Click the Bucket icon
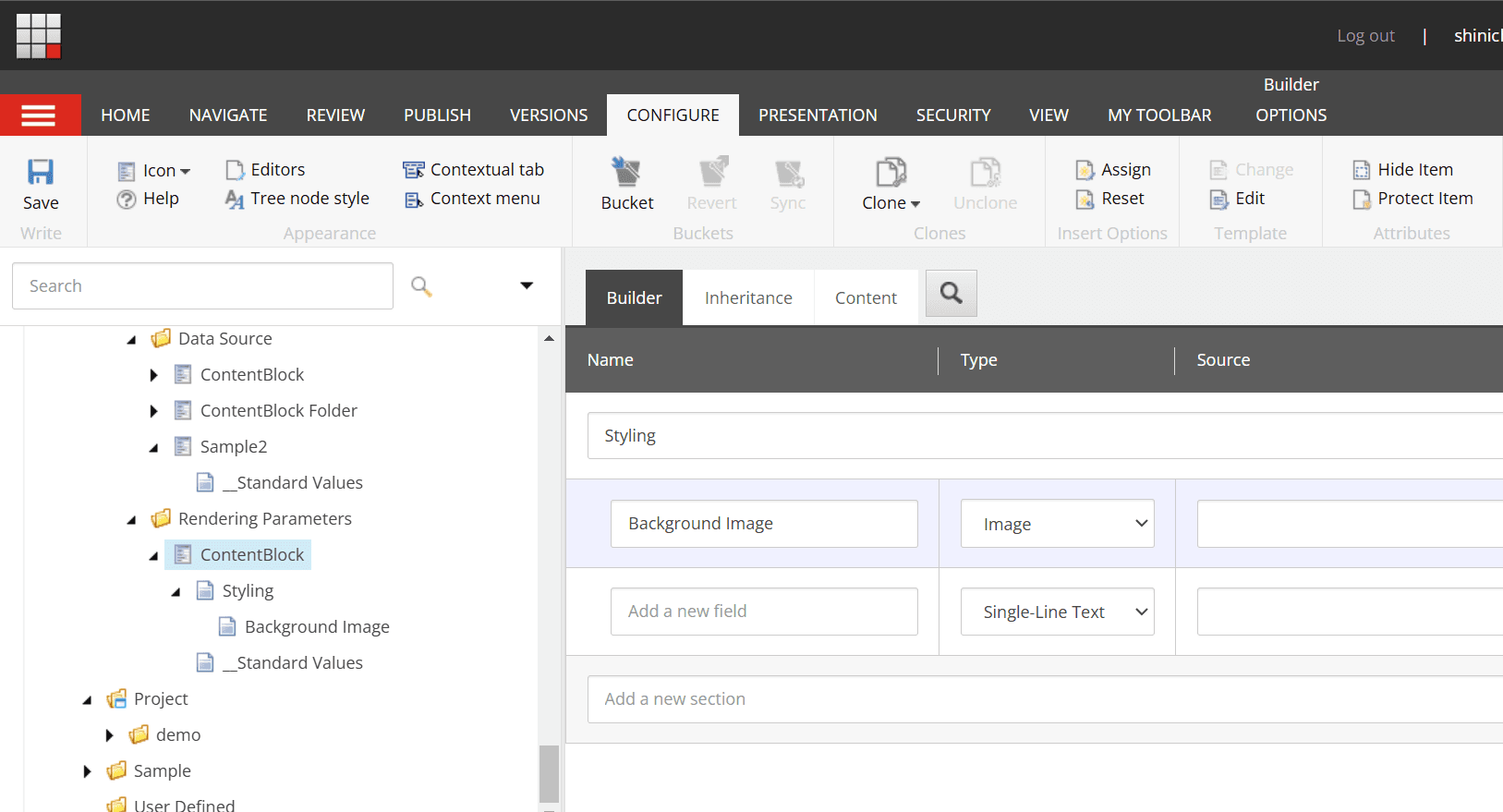The height and width of the screenshot is (812, 1503). (626, 173)
